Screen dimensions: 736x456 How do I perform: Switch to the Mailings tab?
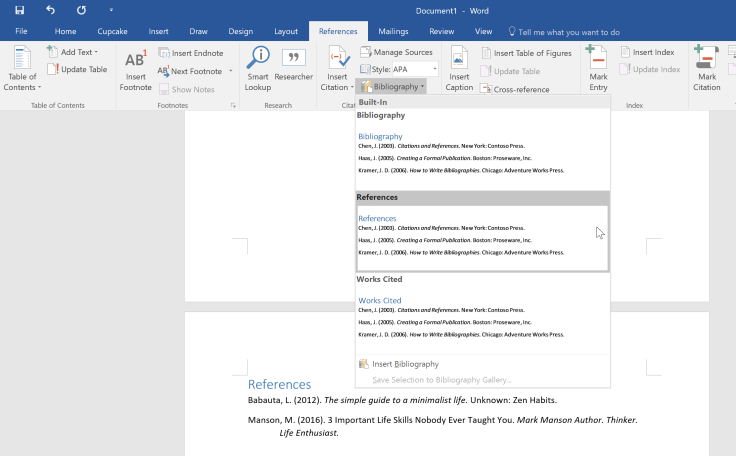(x=392, y=31)
